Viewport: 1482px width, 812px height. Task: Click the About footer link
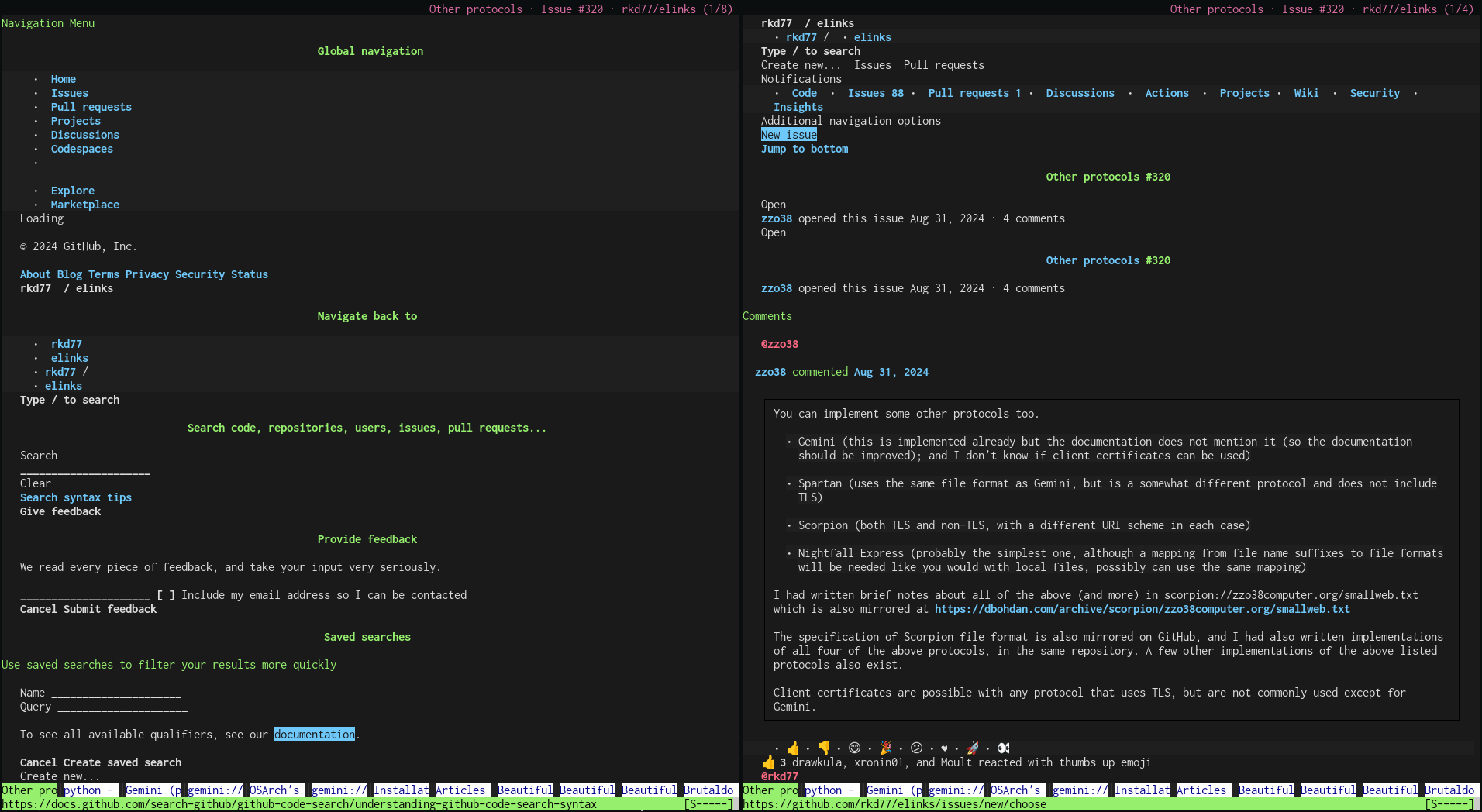tap(36, 274)
